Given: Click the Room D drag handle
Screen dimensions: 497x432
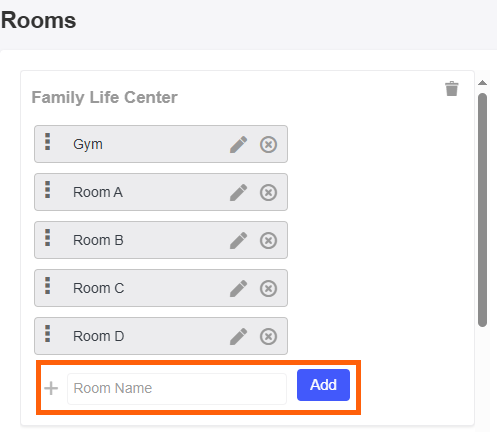Looking at the screenshot, I should [x=48, y=334].
